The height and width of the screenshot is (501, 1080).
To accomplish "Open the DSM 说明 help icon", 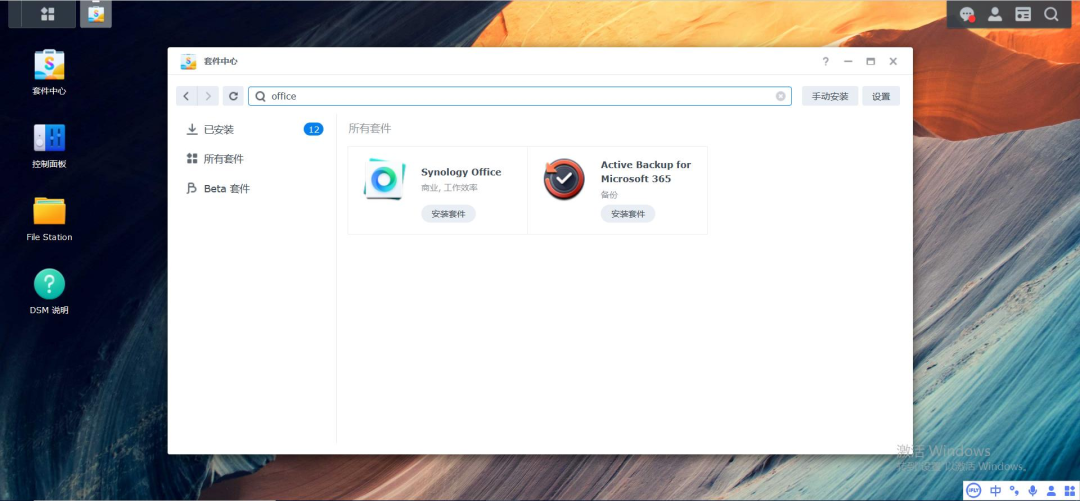I will pos(49,284).
